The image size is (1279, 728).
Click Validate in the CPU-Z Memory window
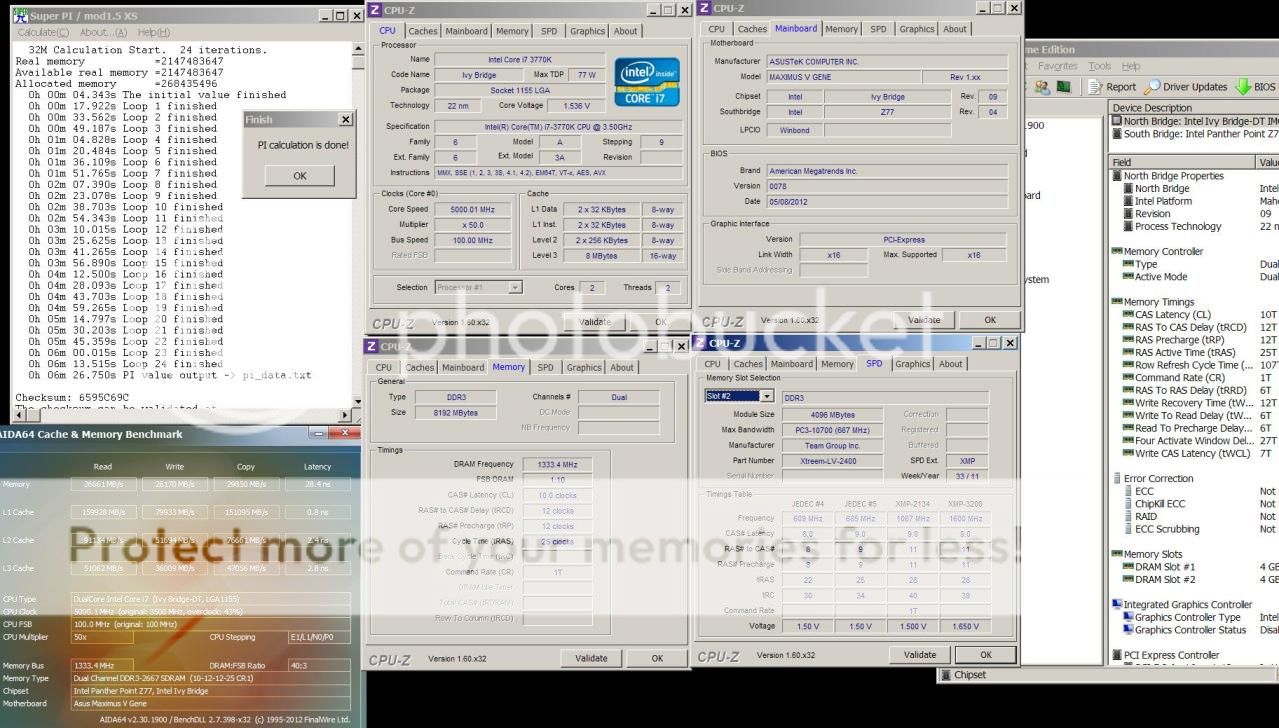[x=591, y=658]
